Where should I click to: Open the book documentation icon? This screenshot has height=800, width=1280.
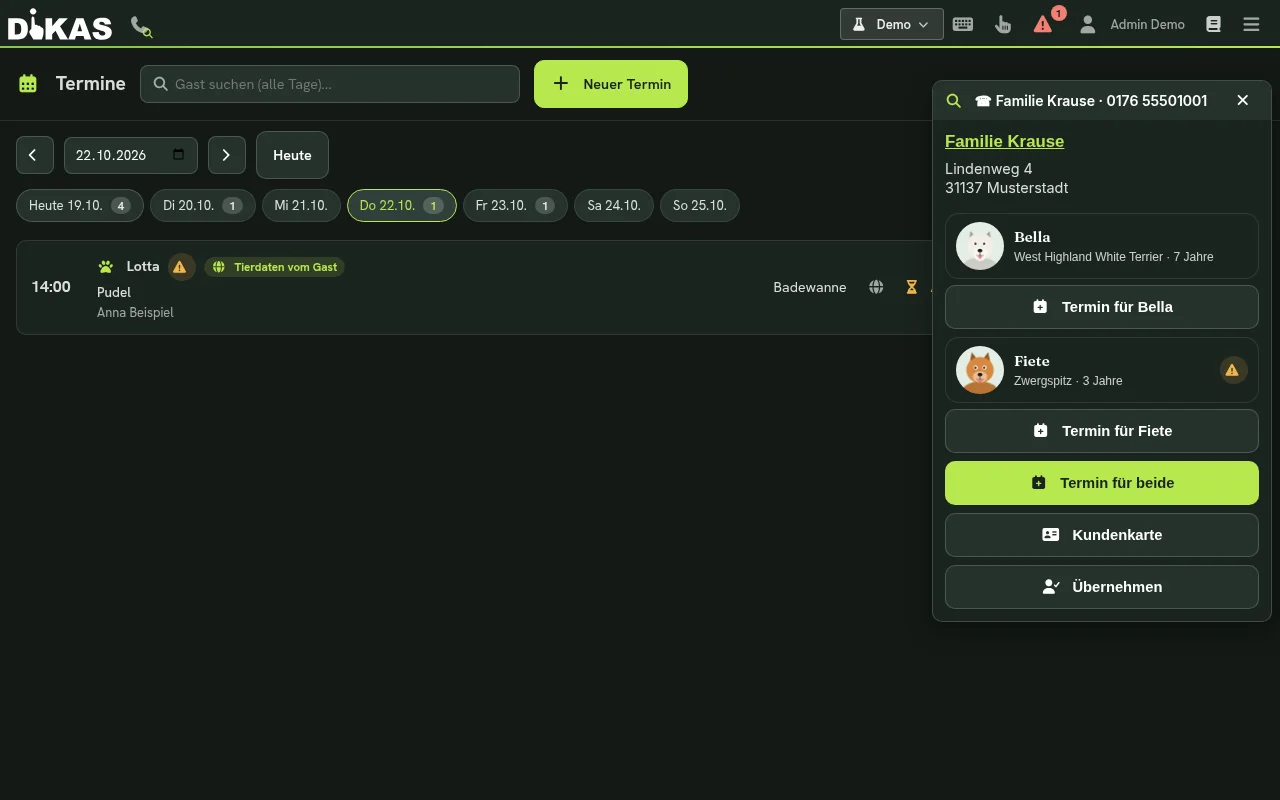click(x=1213, y=24)
